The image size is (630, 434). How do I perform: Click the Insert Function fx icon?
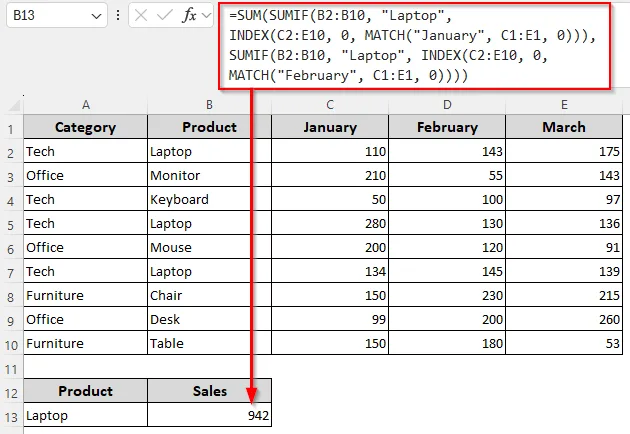[189, 15]
